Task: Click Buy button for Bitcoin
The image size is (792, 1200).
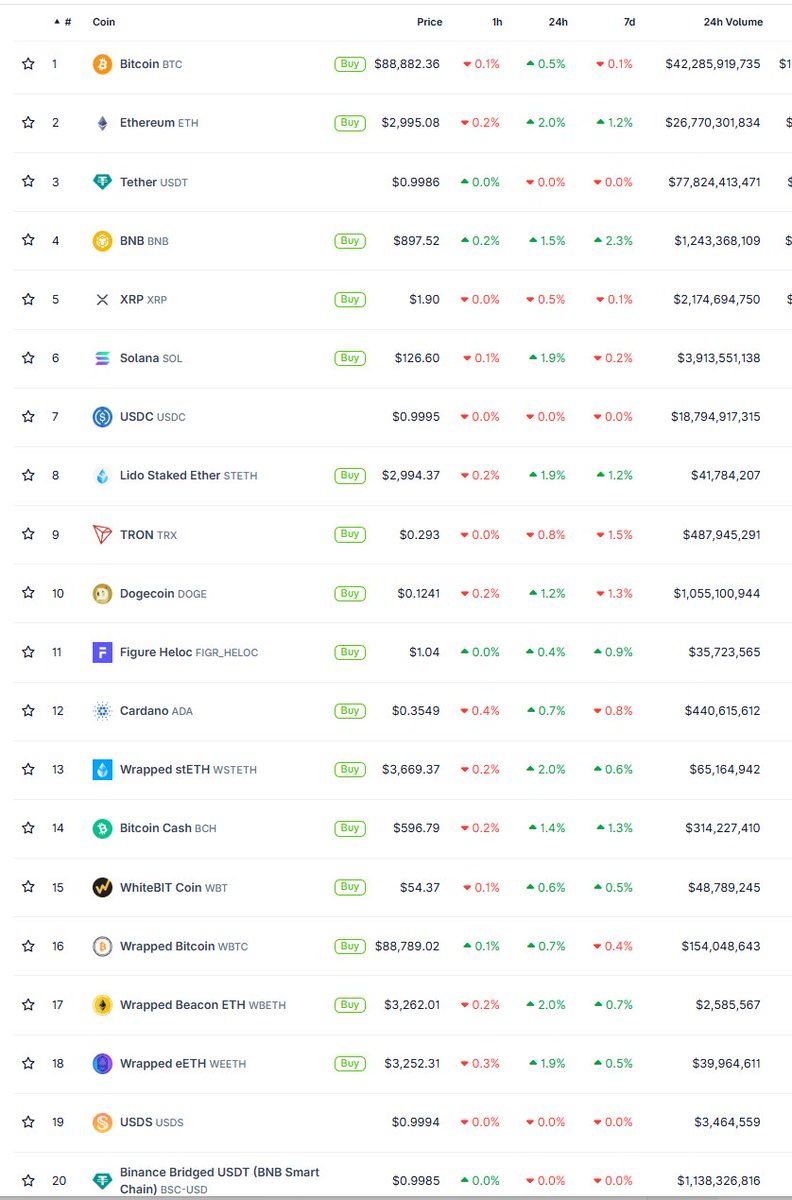Action: pyautogui.click(x=350, y=64)
